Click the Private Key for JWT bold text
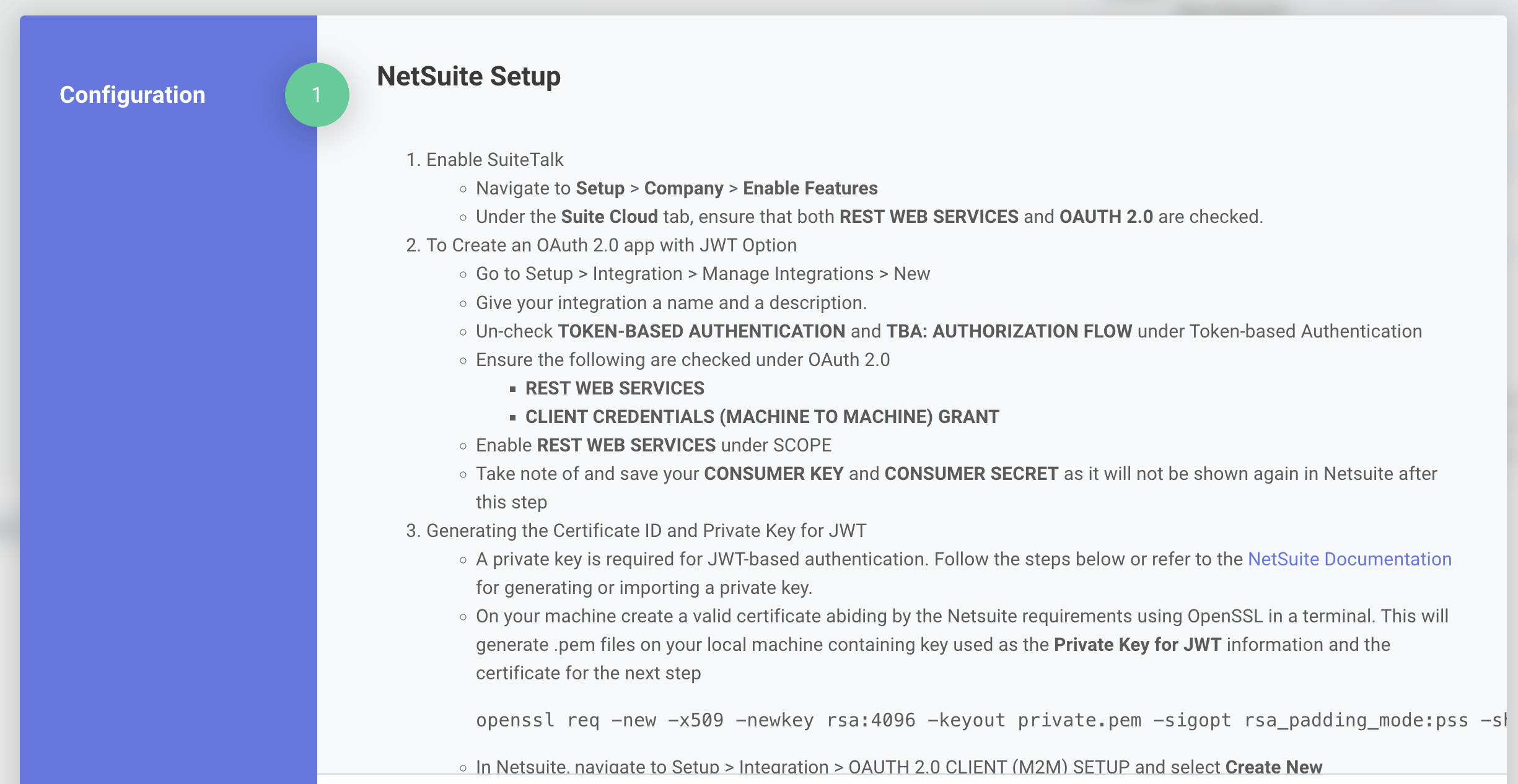1518x784 pixels. tap(1138, 644)
